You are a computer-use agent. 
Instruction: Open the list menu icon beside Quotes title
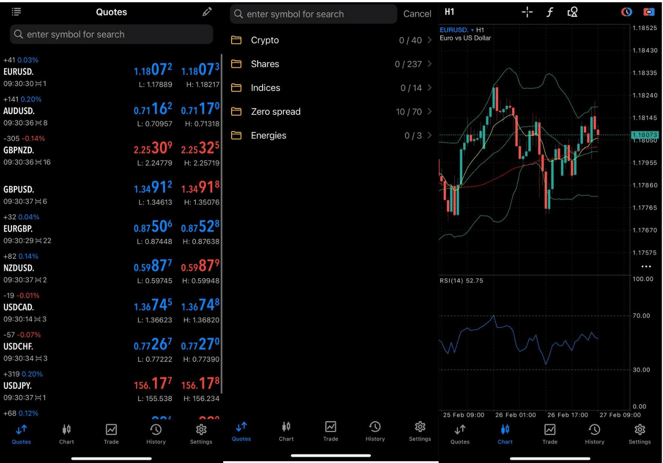coord(16,12)
